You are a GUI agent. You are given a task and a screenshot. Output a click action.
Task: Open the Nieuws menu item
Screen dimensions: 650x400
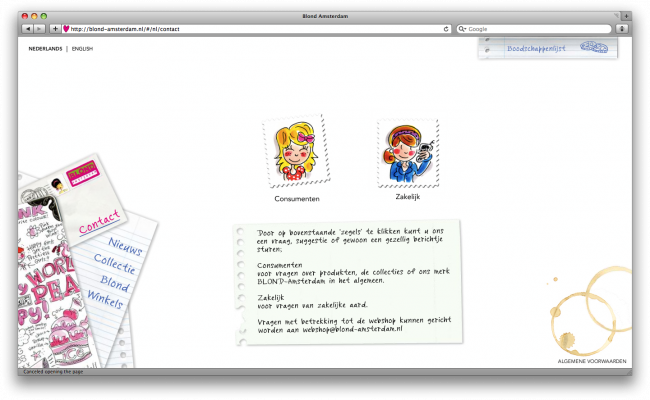125,246
